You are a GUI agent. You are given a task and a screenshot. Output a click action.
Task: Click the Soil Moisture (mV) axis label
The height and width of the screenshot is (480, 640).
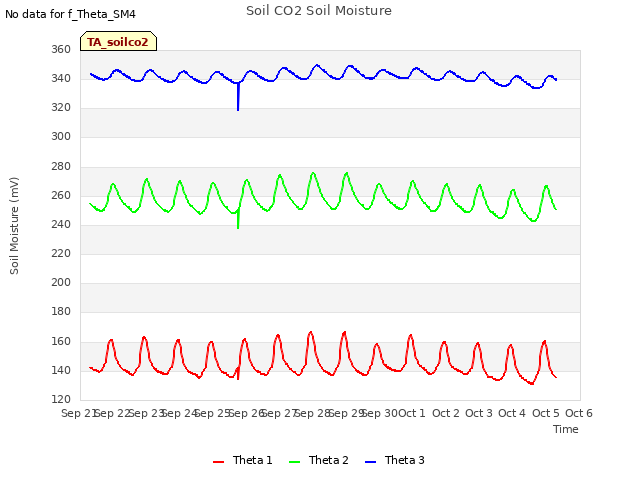(x=14, y=226)
